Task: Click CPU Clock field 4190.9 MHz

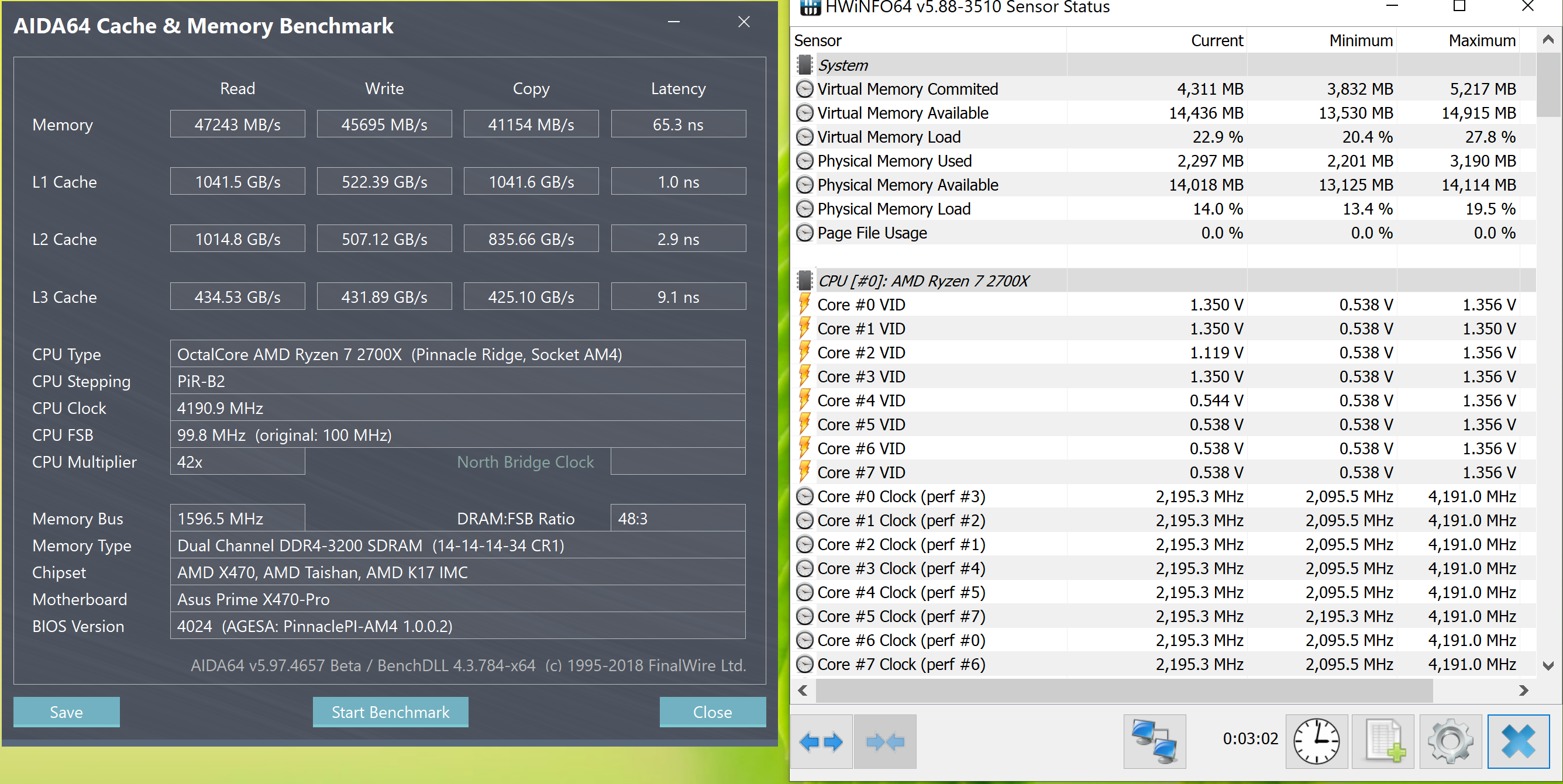Action: coord(457,408)
